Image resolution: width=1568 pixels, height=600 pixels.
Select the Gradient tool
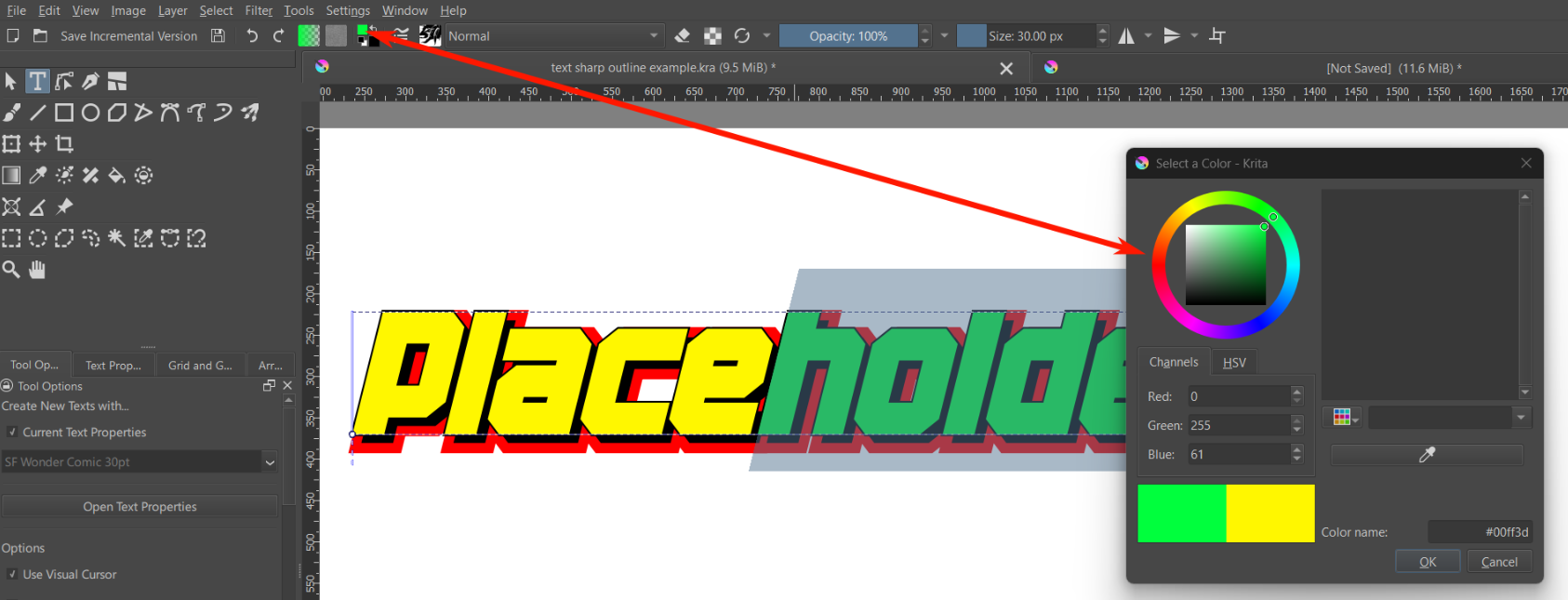coord(11,175)
